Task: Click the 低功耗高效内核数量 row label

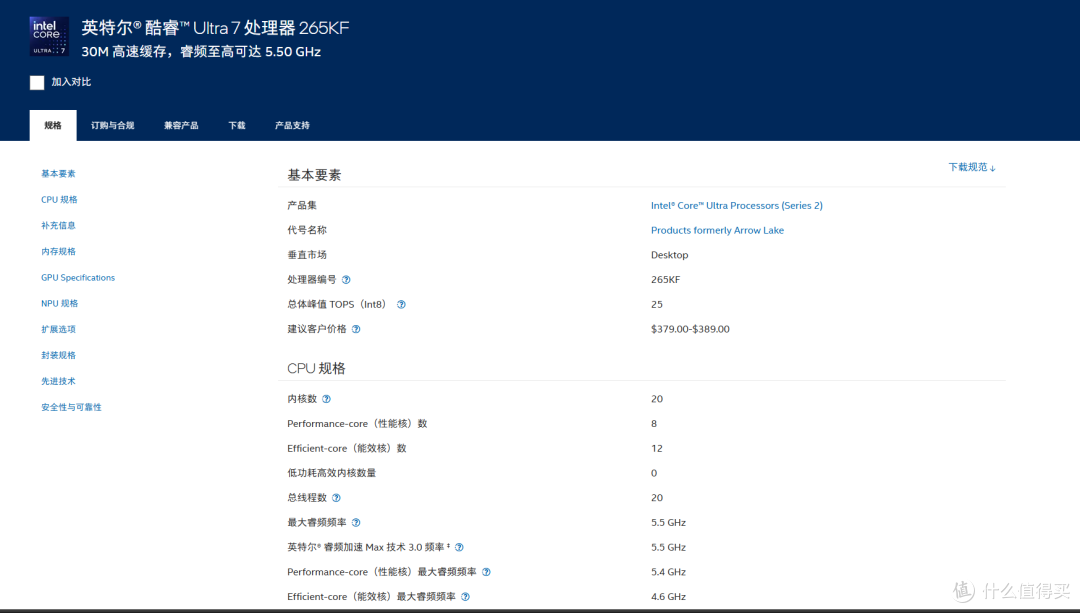Action: [331, 473]
